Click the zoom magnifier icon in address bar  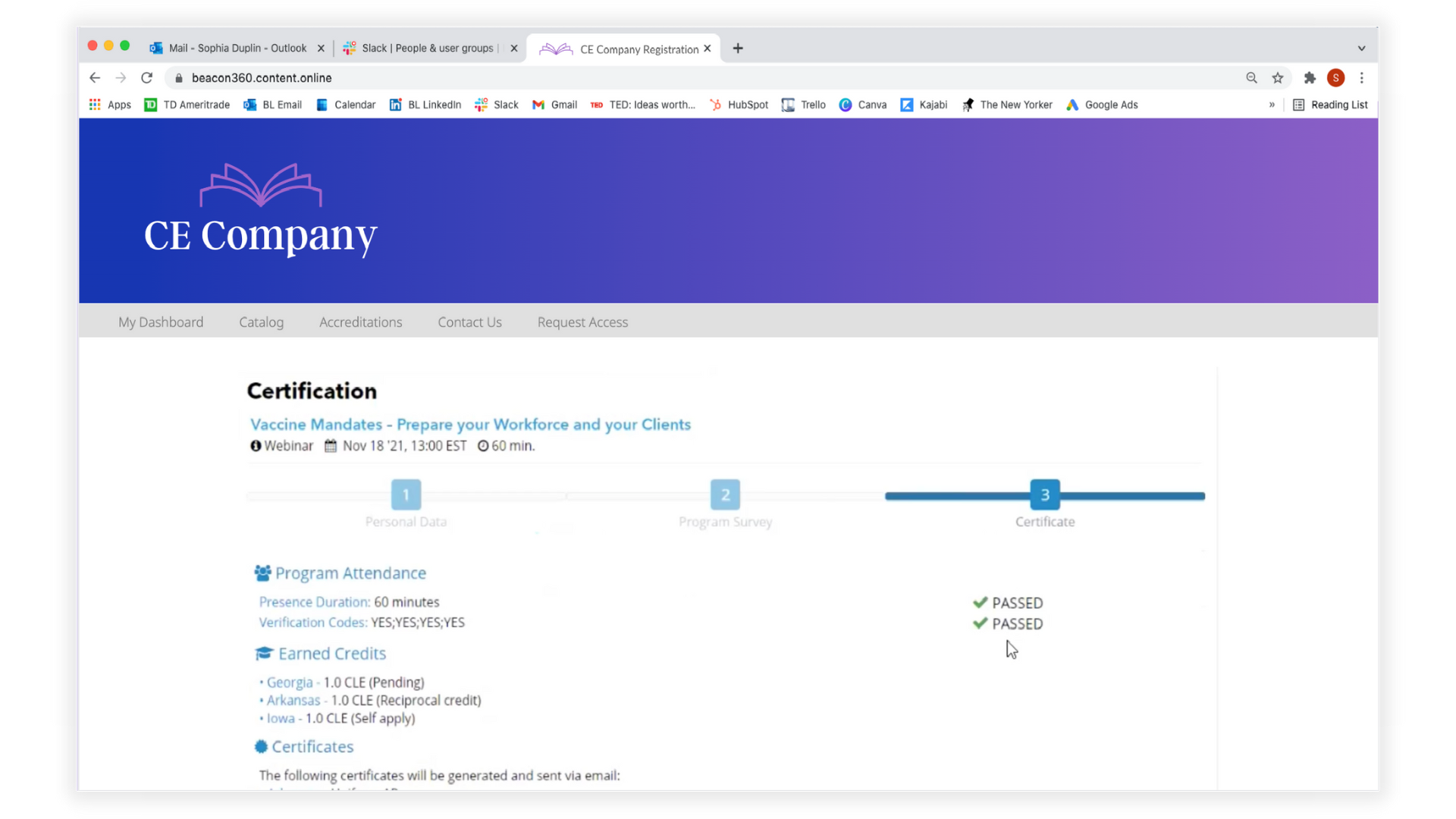click(x=1251, y=77)
